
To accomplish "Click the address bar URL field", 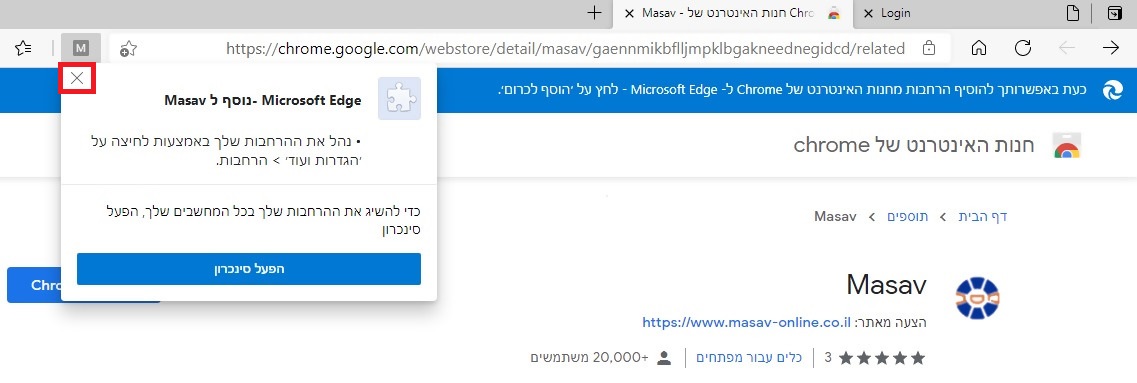I will tap(566, 49).
